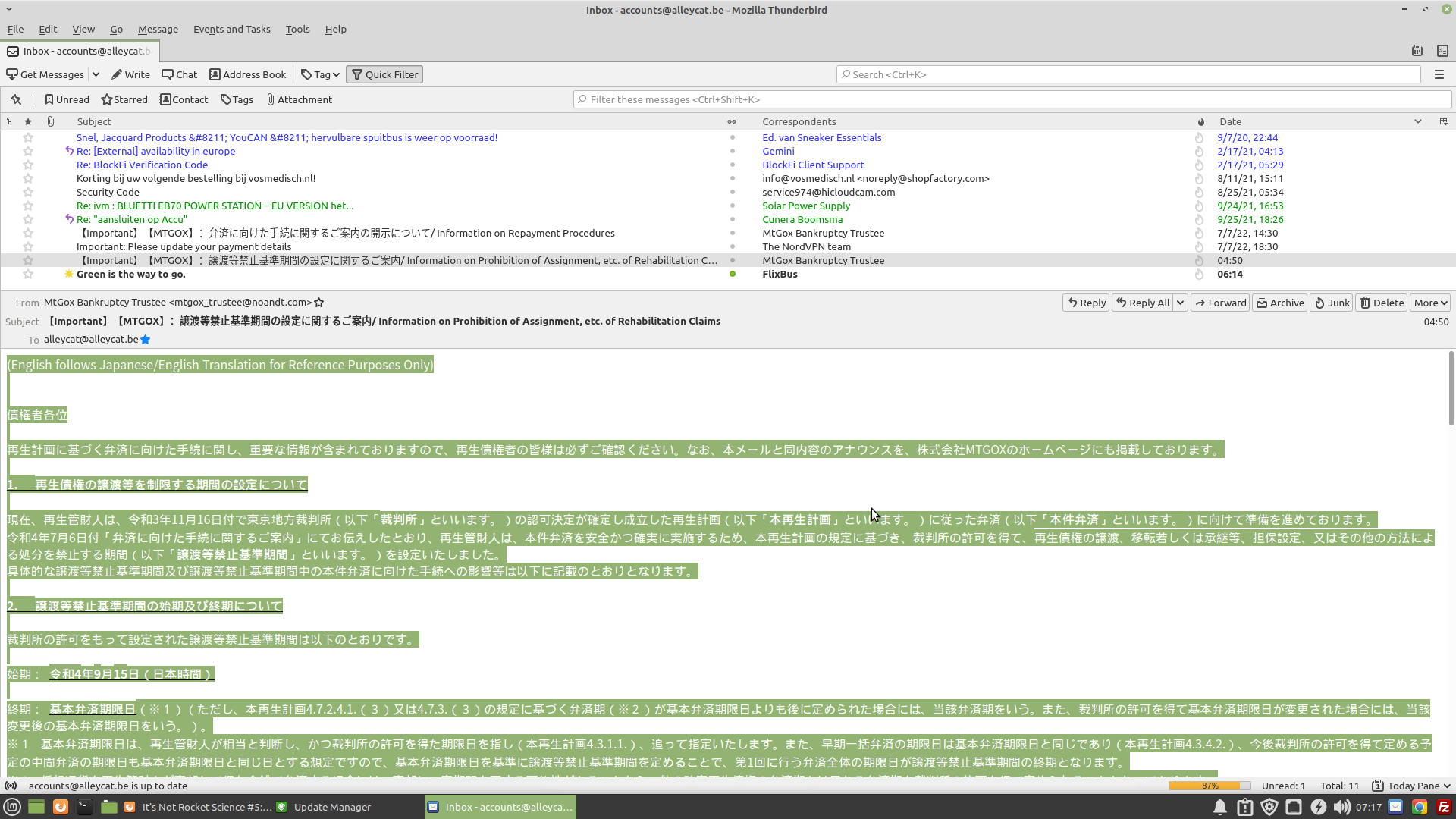The width and height of the screenshot is (1456, 819).
Task: Click the pin filter bar icon
Action: (16, 99)
